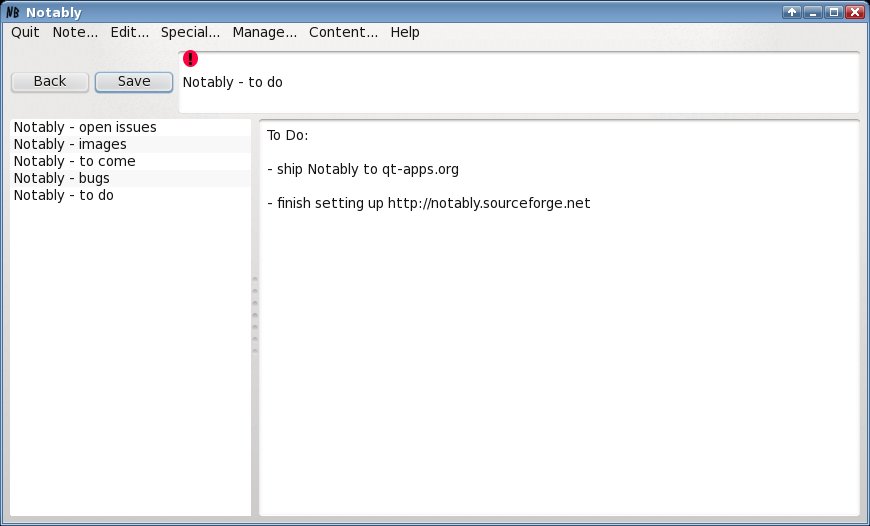
Task: Open the Manage... menu
Action: 264,32
